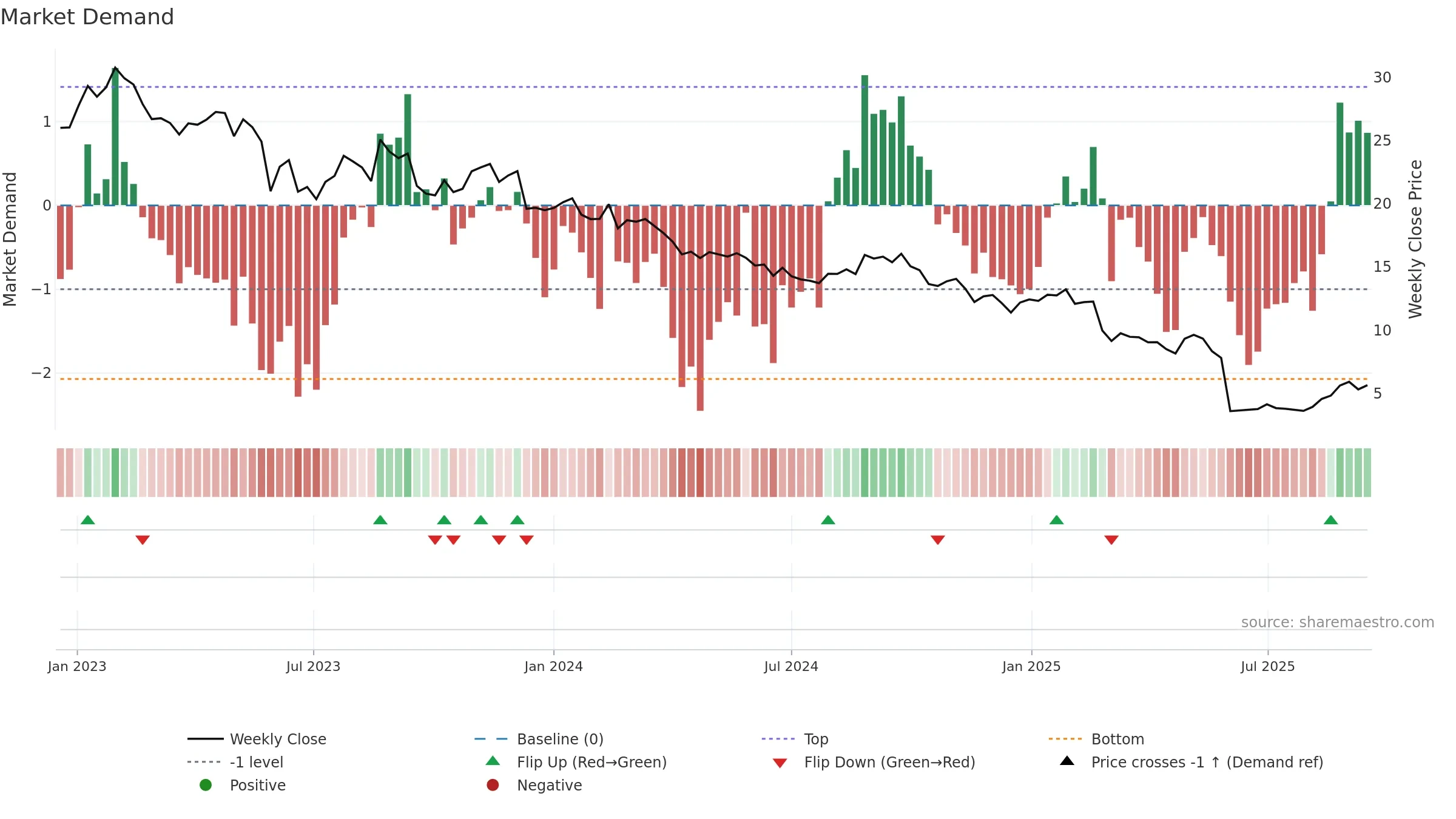Click the flip down marker in February 2023

point(143,540)
